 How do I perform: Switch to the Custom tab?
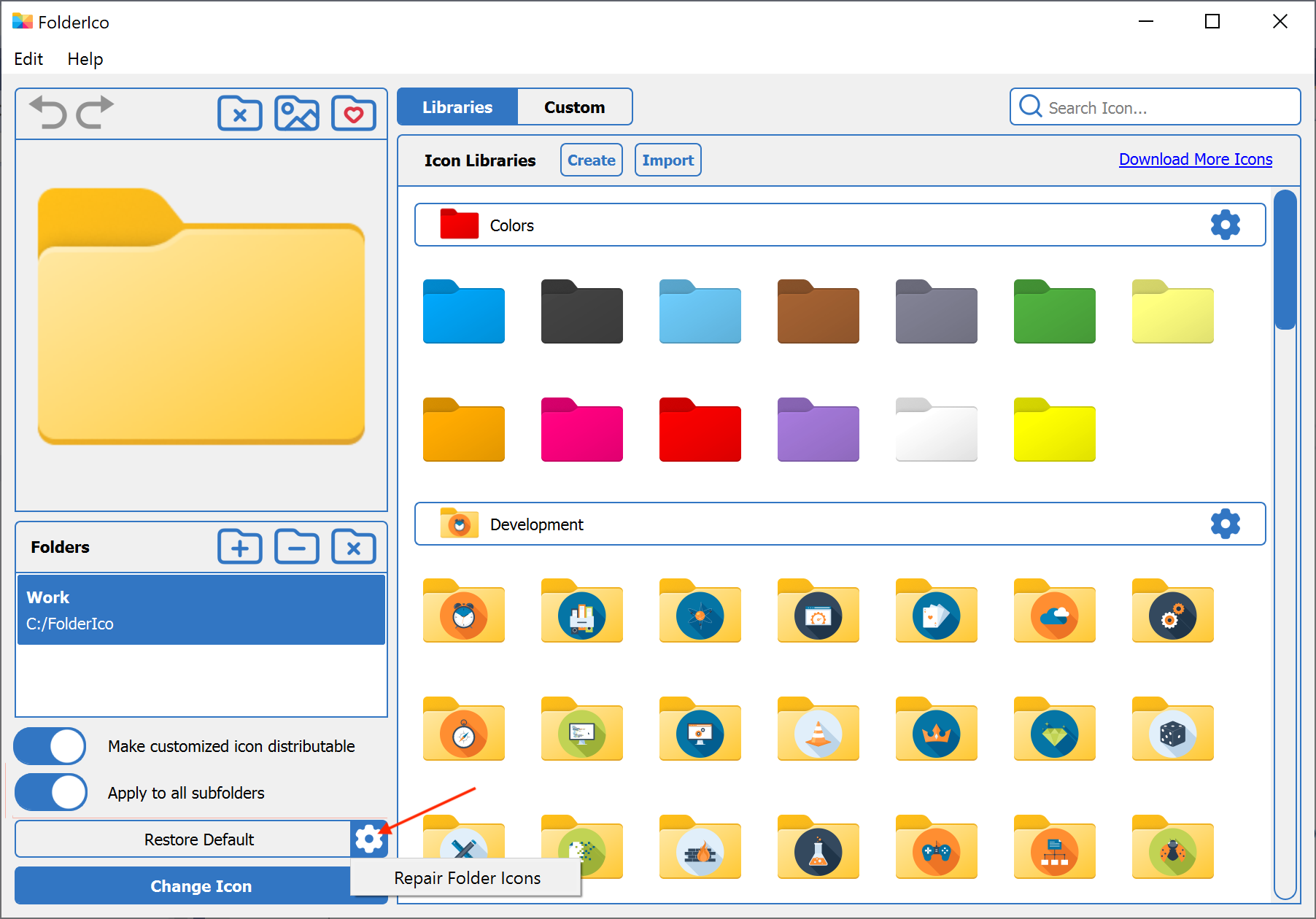tap(574, 106)
